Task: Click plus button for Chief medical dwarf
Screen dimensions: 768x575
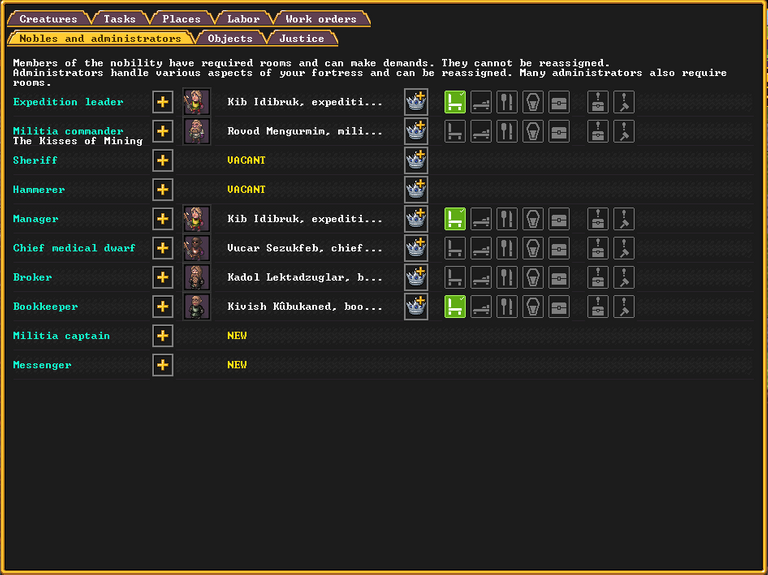Action: tap(163, 248)
